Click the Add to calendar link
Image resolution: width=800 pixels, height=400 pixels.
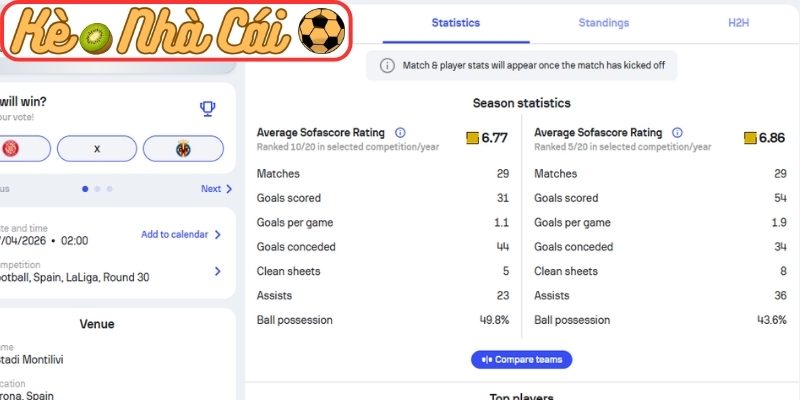[x=174, y=235]
